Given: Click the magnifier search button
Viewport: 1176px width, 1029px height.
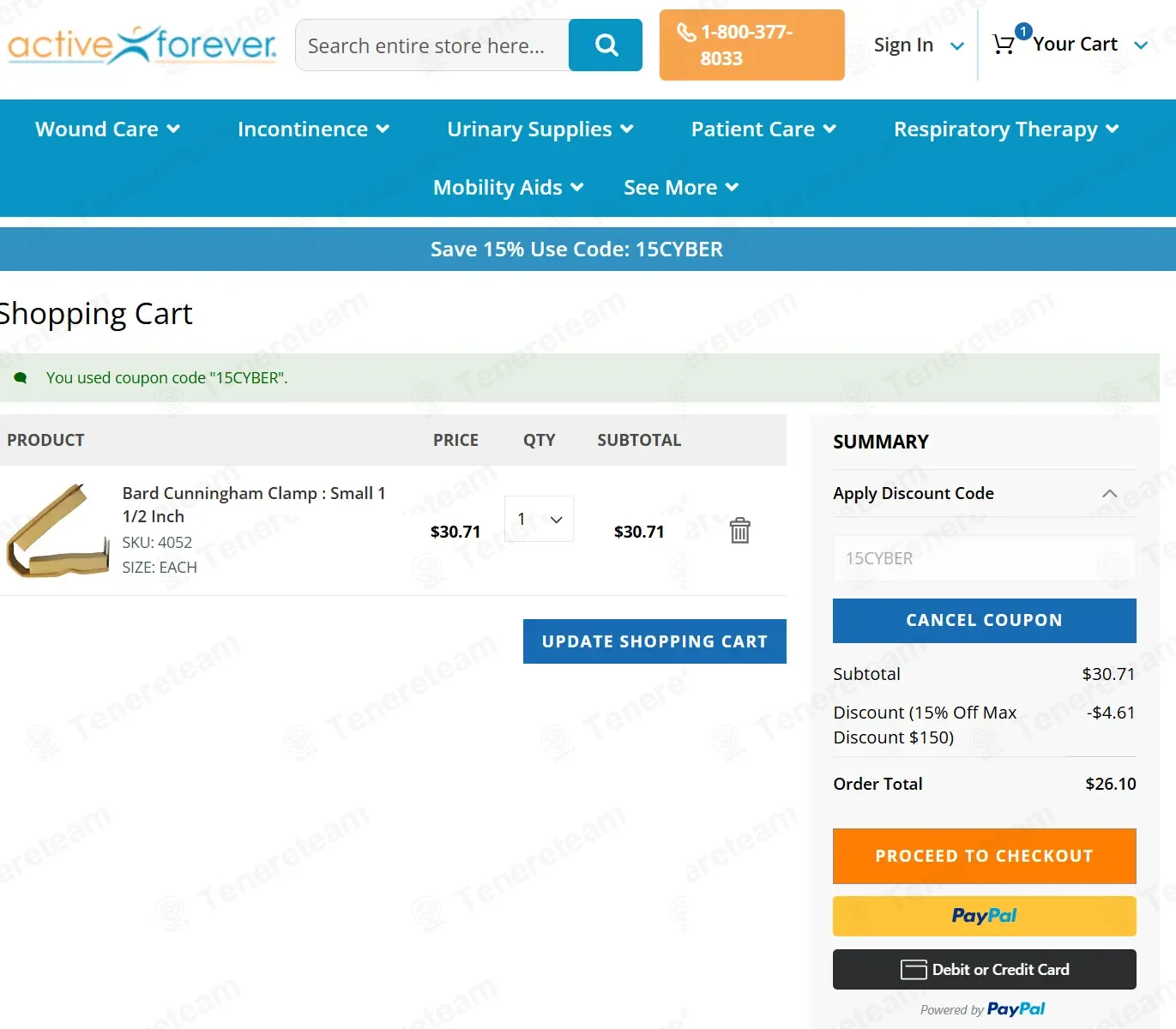Looking at the screenshot, I should pyautogui.click(x=606, y=45).
